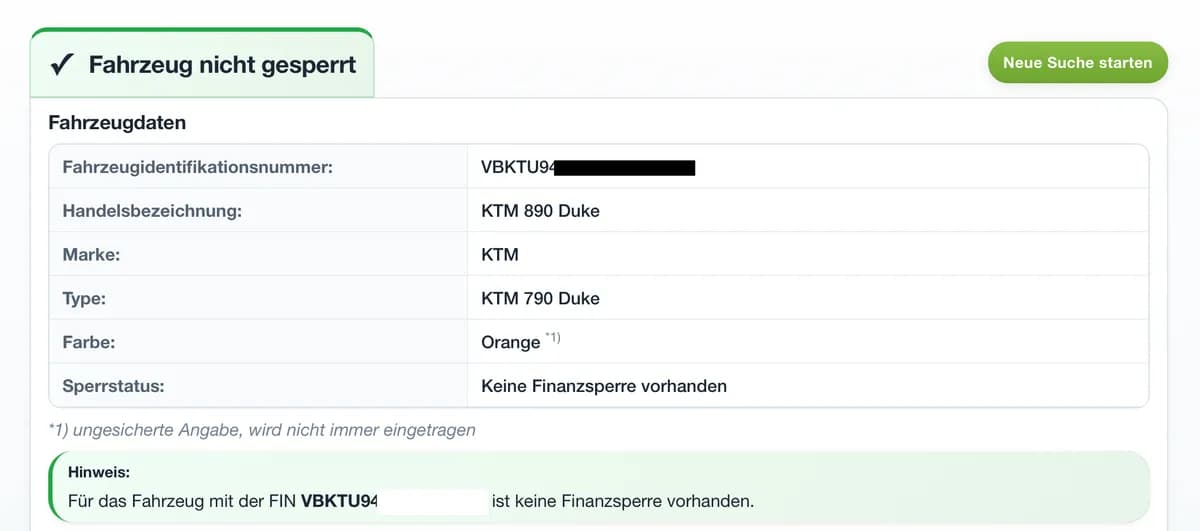Click the Orange color value
This screenshot has height=531, width=1200.
click(x=511, y=342)
